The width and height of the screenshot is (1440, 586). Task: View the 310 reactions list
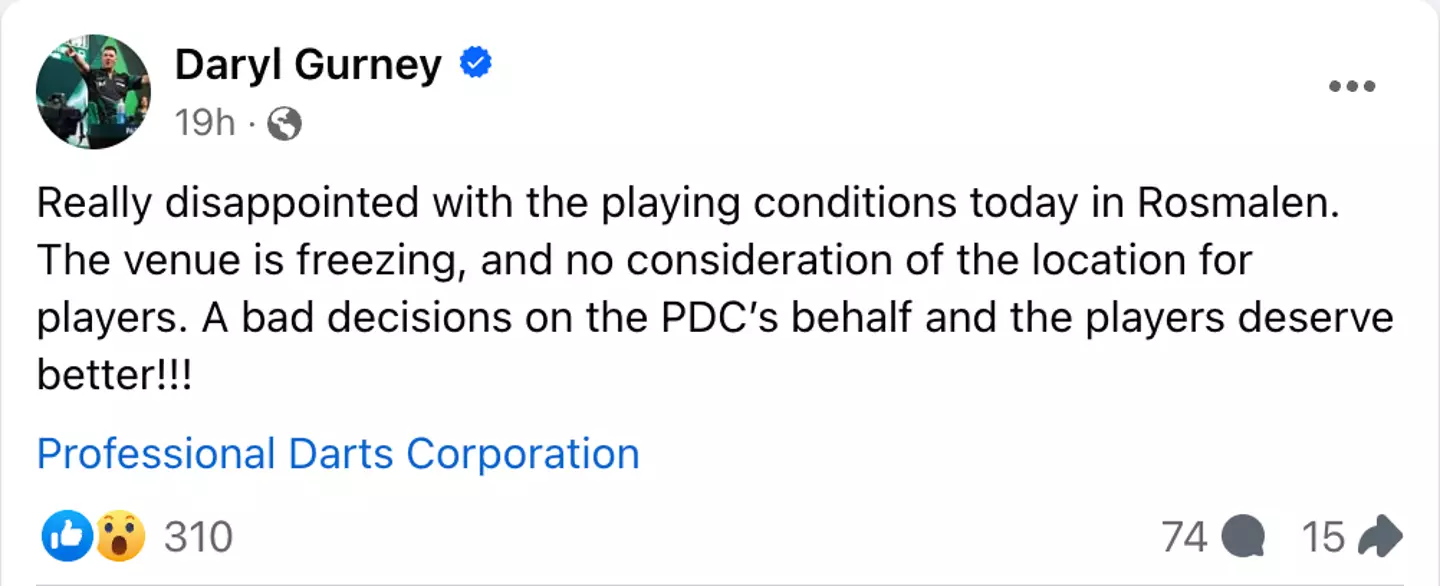[198, 537]
